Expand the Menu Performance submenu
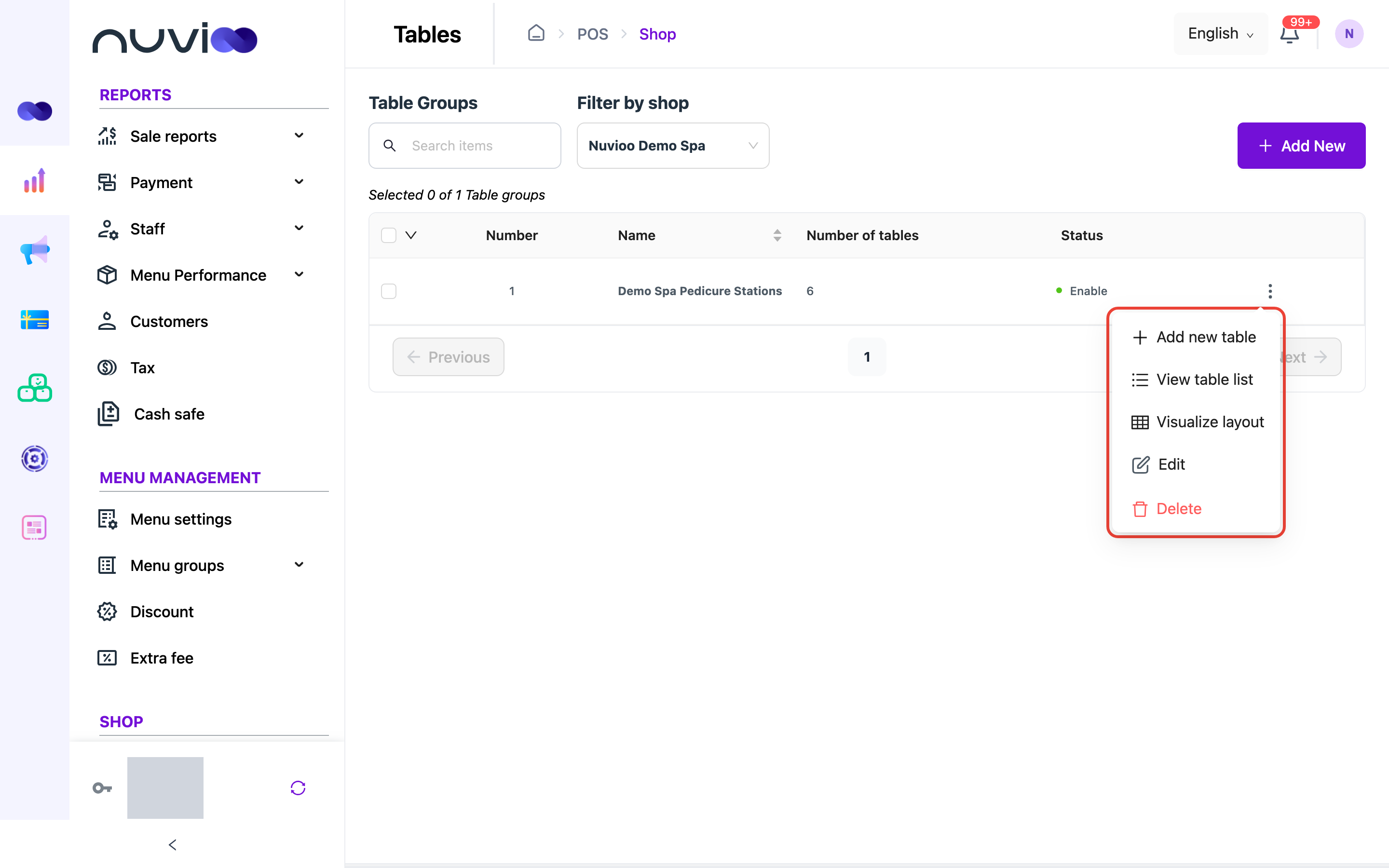This screenshot has width=1389, height=868. pos(299,274)
